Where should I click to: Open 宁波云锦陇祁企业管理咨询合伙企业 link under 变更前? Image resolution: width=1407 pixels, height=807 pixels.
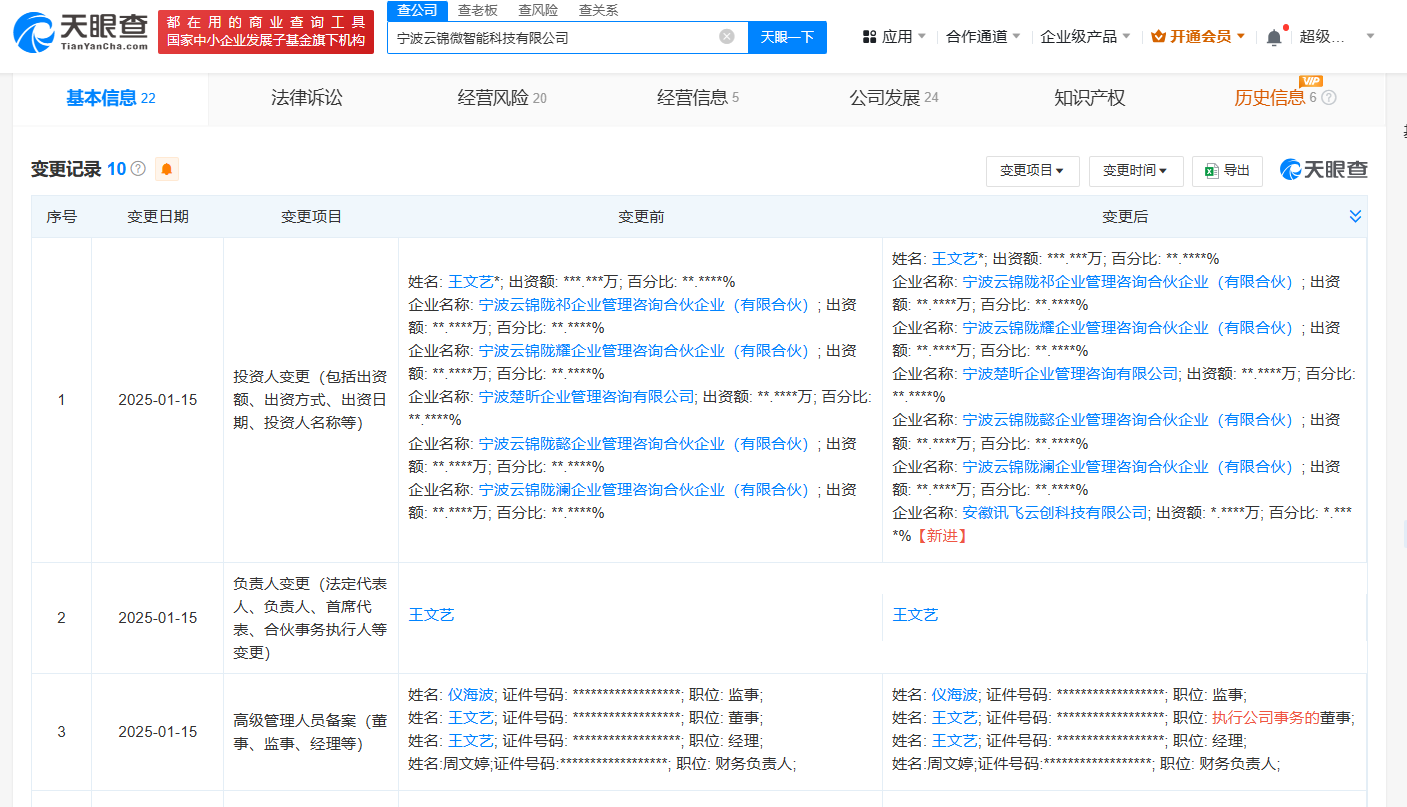[644, 304]
